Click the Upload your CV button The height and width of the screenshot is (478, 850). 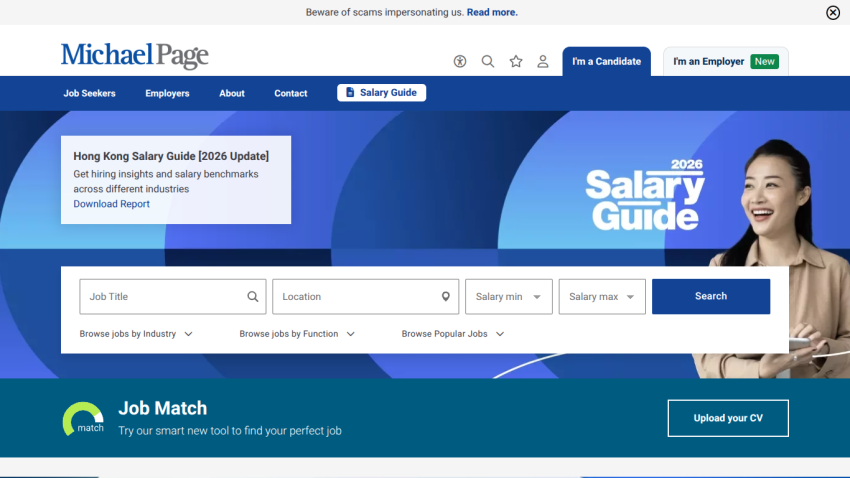coord(728,418)
